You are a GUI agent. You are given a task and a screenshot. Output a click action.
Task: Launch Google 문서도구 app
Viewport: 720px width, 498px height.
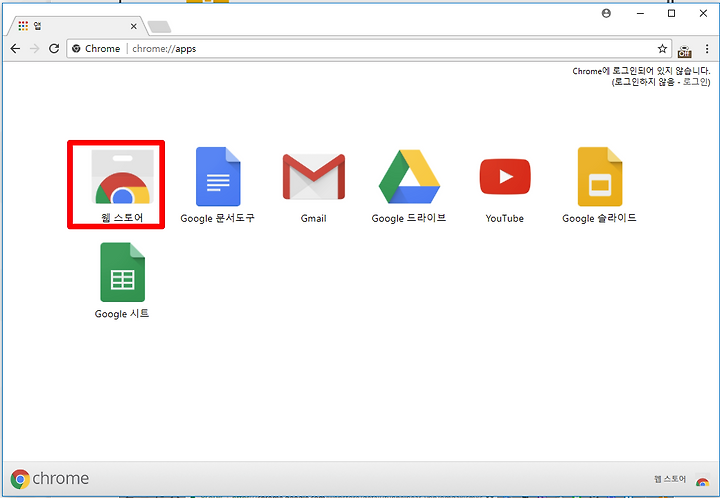(x=218, y=177)
